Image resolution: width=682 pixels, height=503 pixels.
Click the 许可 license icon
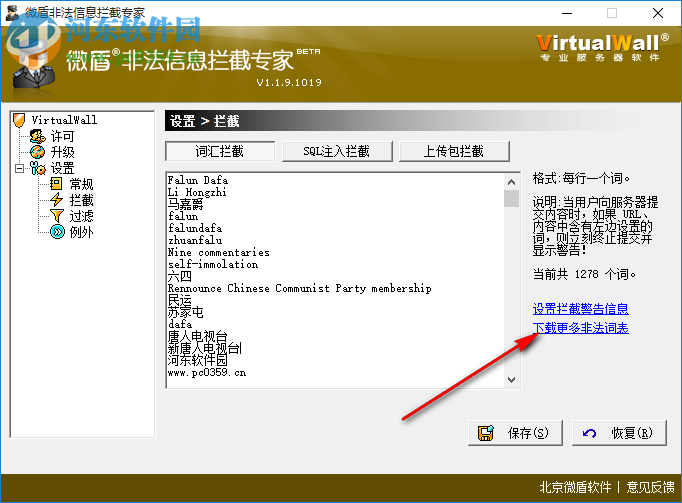(x=37, y=136)
